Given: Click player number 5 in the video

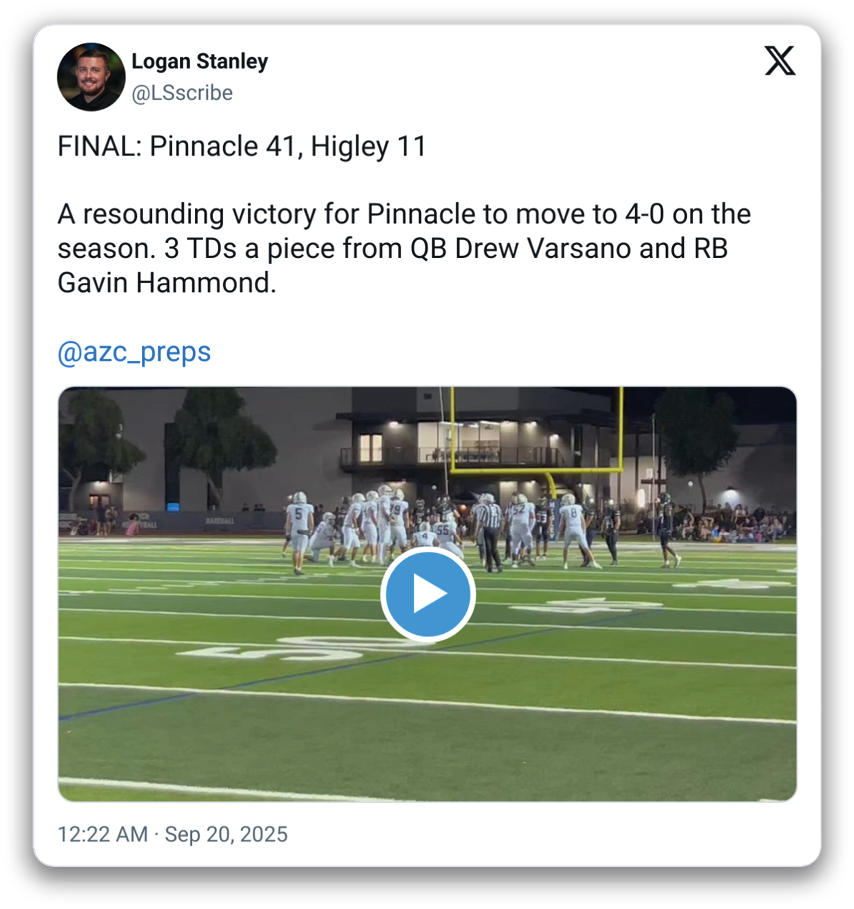Looking at the screenshot, I should pos(299,532).
